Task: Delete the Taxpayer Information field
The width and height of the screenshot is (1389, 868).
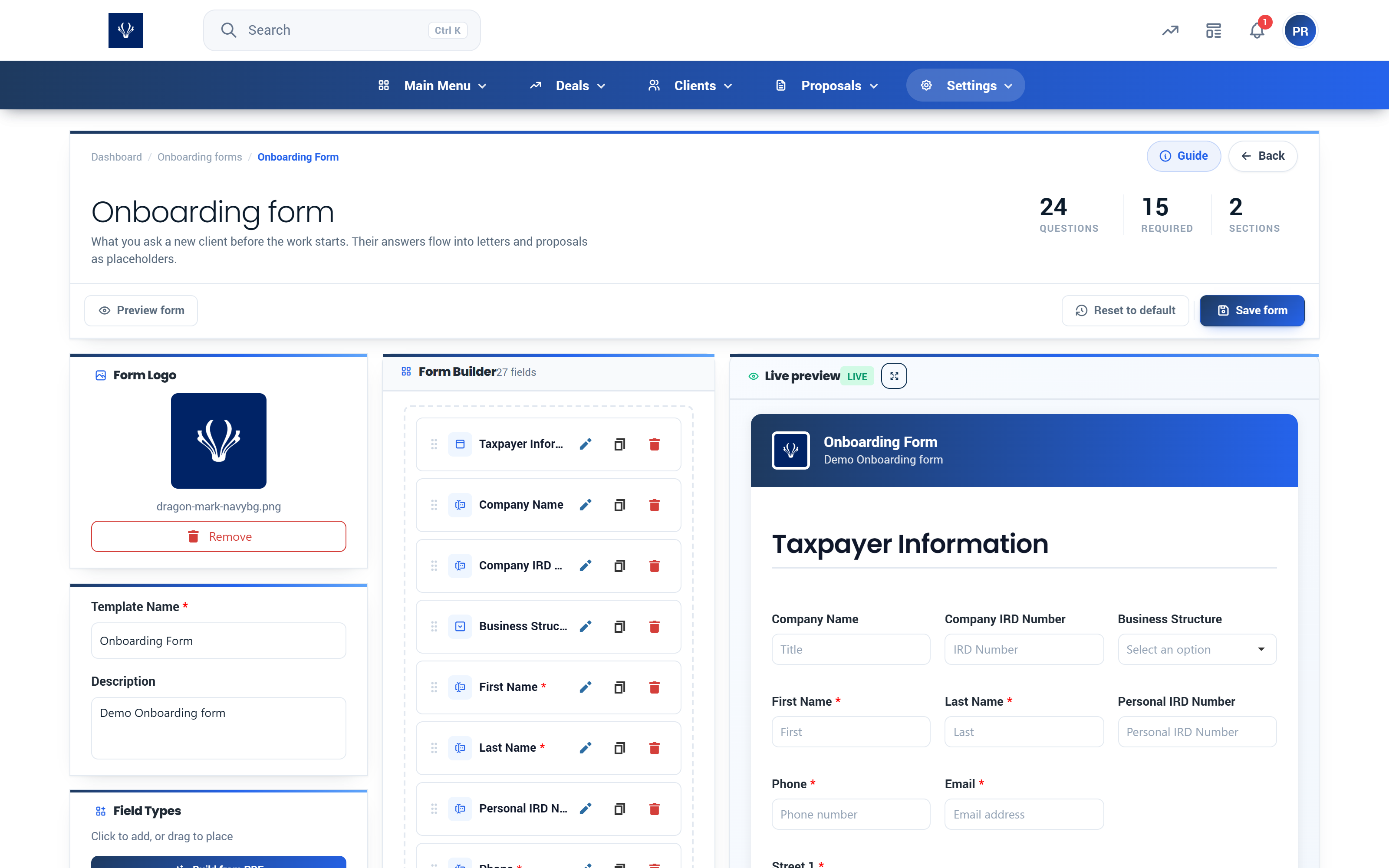Action: (654, 444)
